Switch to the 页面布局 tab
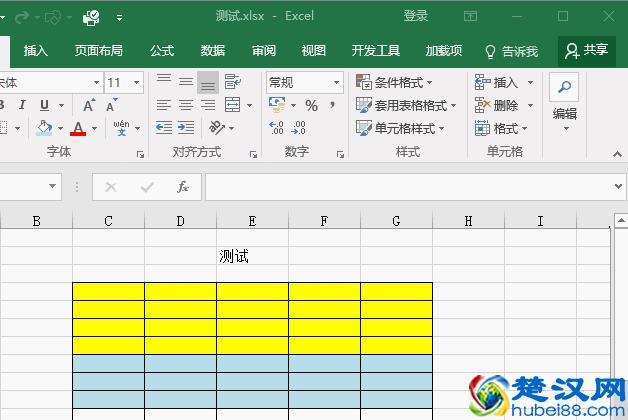Screen dimensions: 628x420 coord(99,51)
